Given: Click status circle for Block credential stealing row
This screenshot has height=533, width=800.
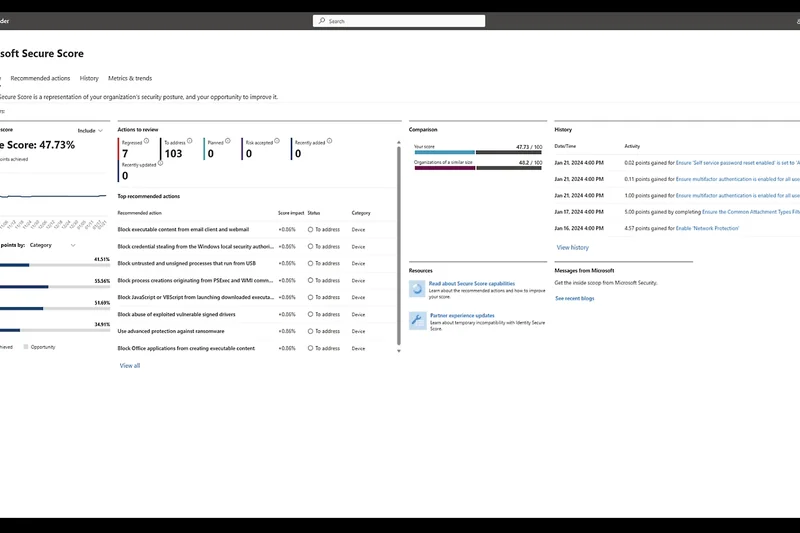Looking at the screenshot, I should coord(310,246).
